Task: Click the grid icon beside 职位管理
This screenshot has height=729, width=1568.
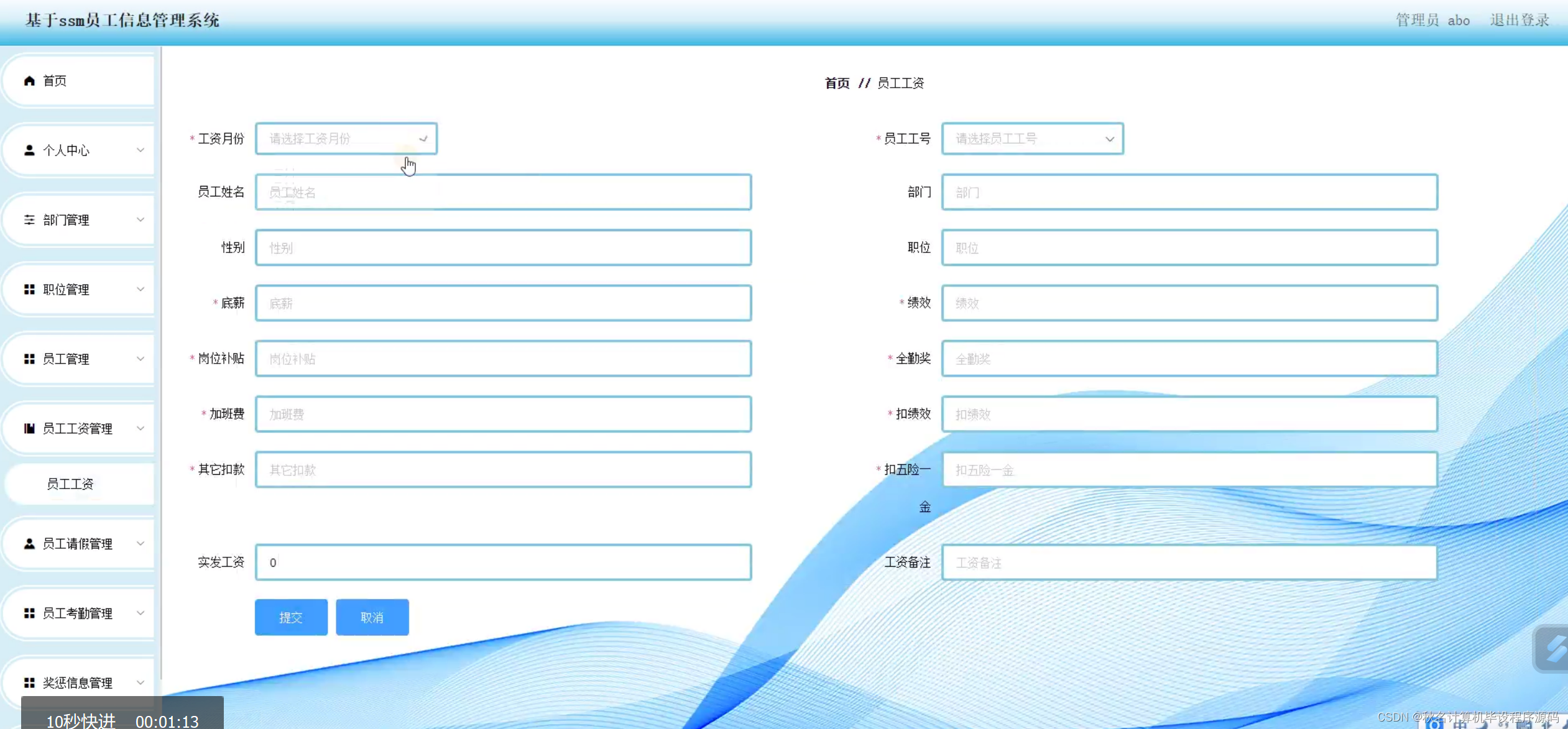Action: click(x=29, y=290)
